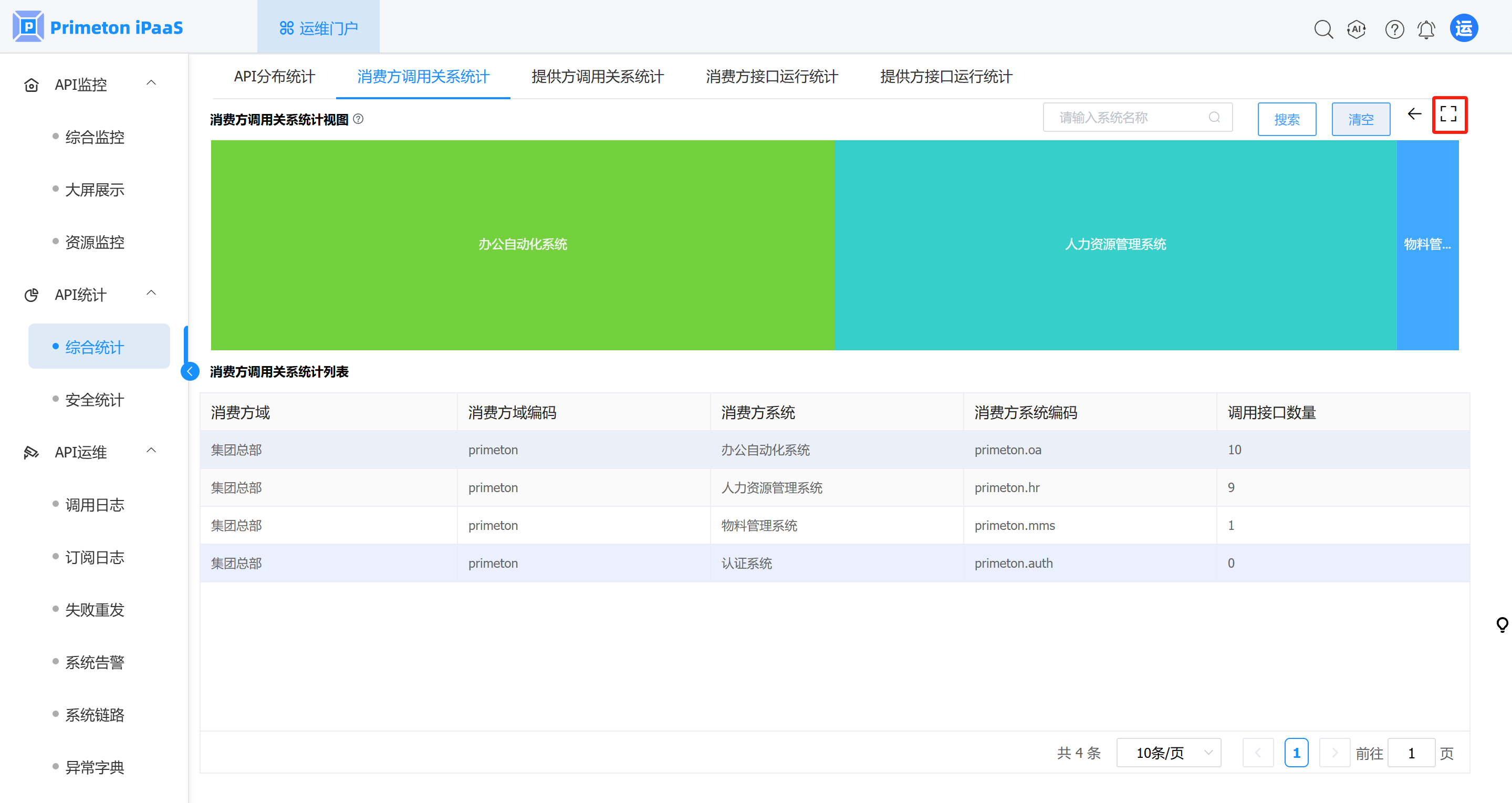1512x803 pixels.
Task: Open the 10条/页 page size dropdown
Action: point(1168,753)
